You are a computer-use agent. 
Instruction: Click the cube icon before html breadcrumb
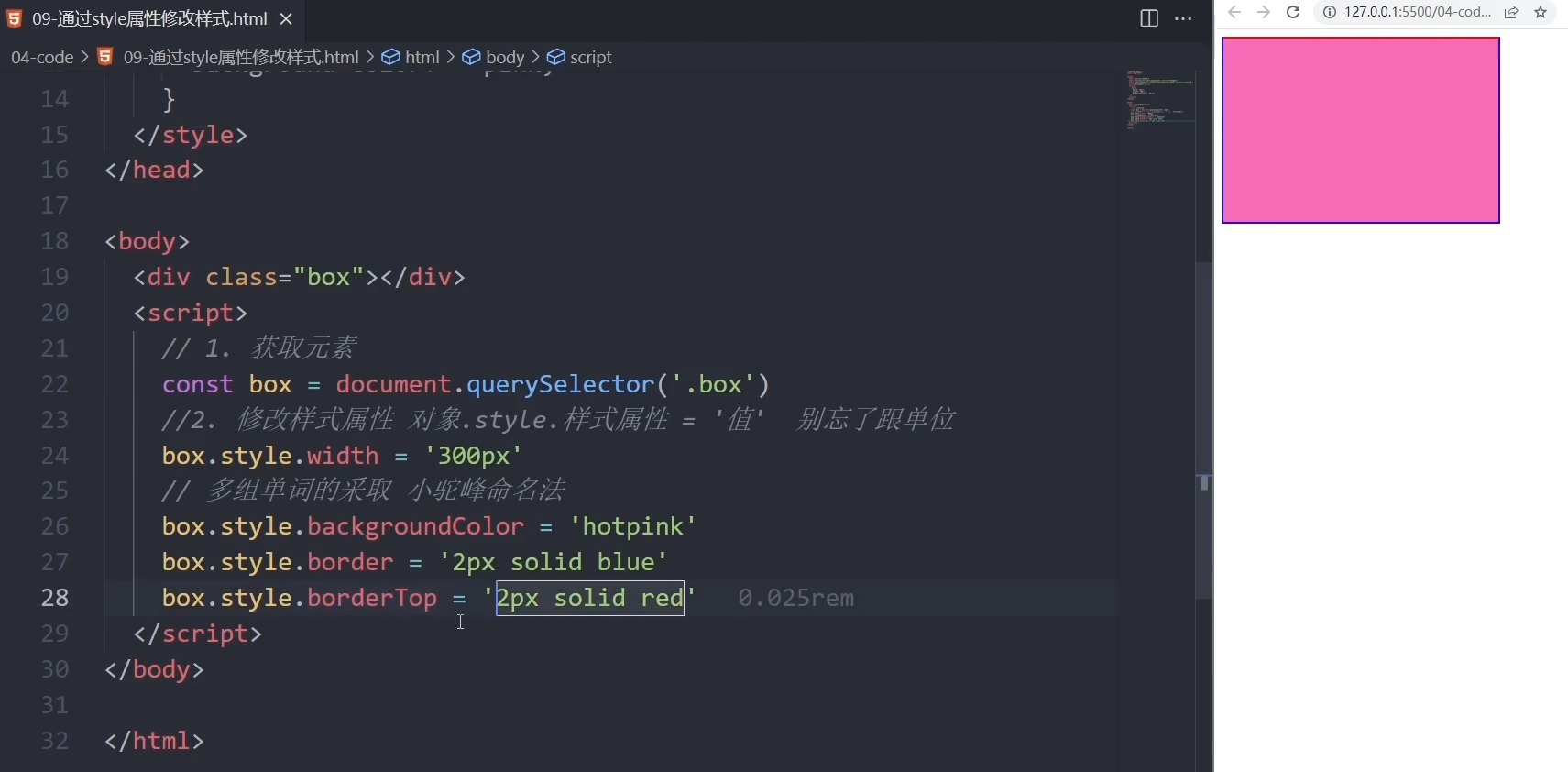(390, 57)
